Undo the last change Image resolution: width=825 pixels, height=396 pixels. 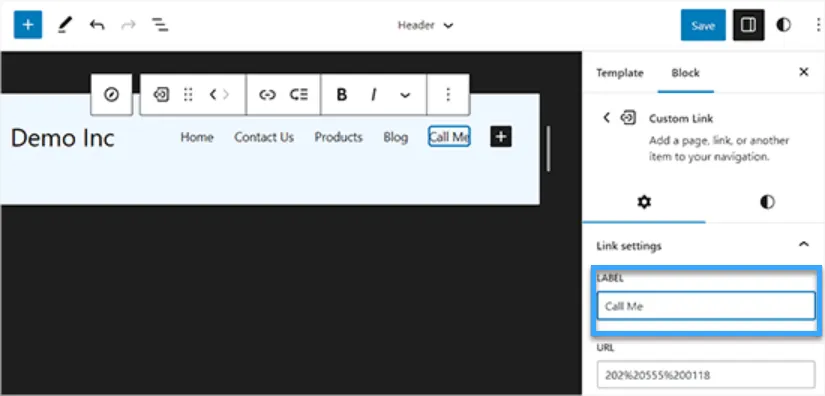click(x=97, y=25)
